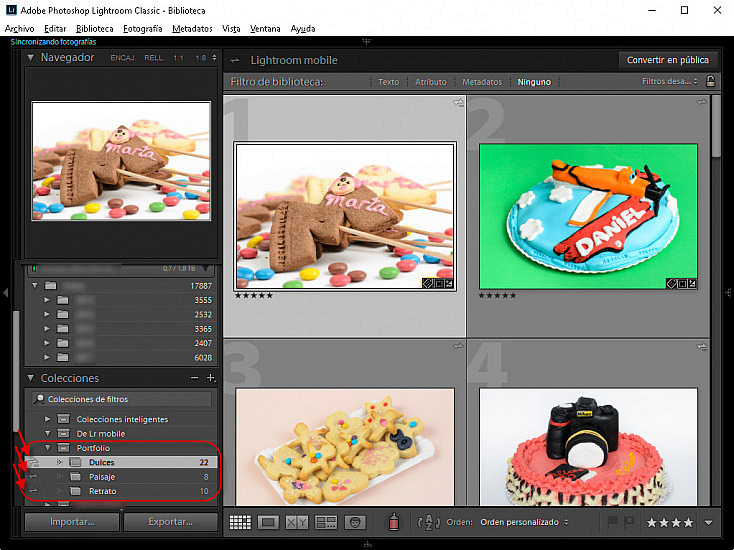This screenshot has width=734, height=550.
Task: Switch to Grid view in the toolbar
Action: pyautogui.click(x=240, y=522)
